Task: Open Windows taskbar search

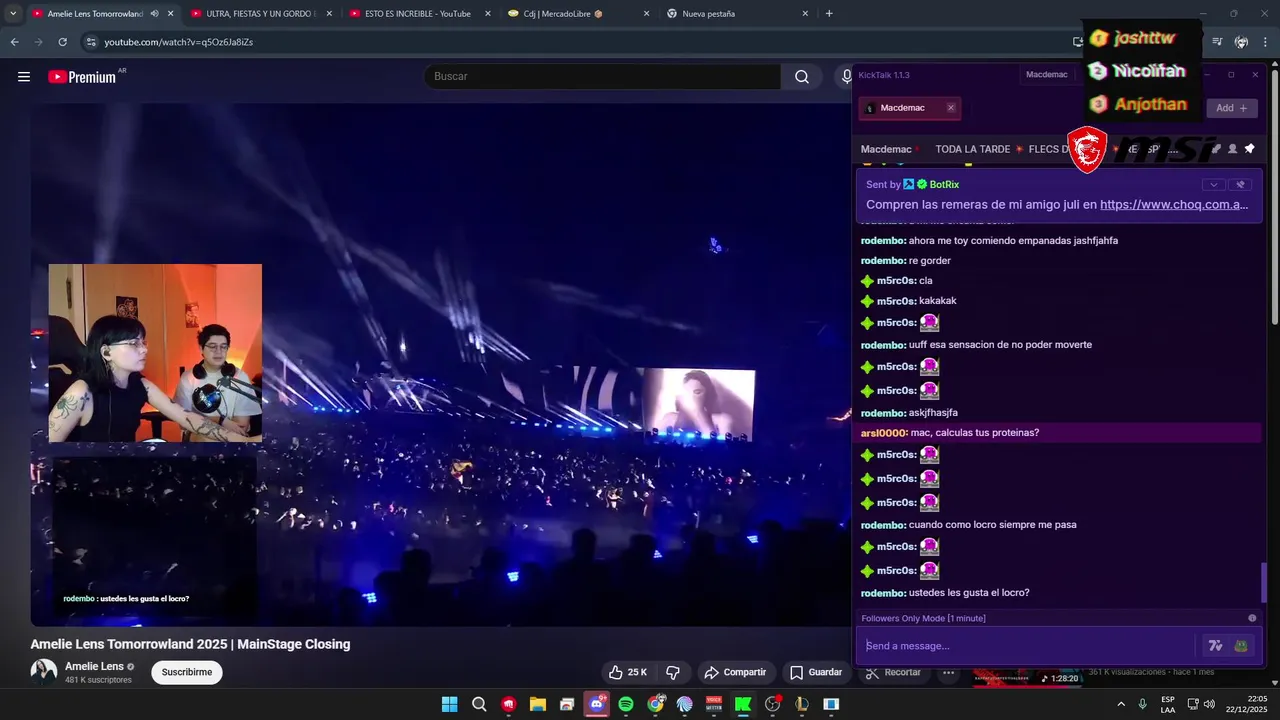Action: click(x=479, y=704)
